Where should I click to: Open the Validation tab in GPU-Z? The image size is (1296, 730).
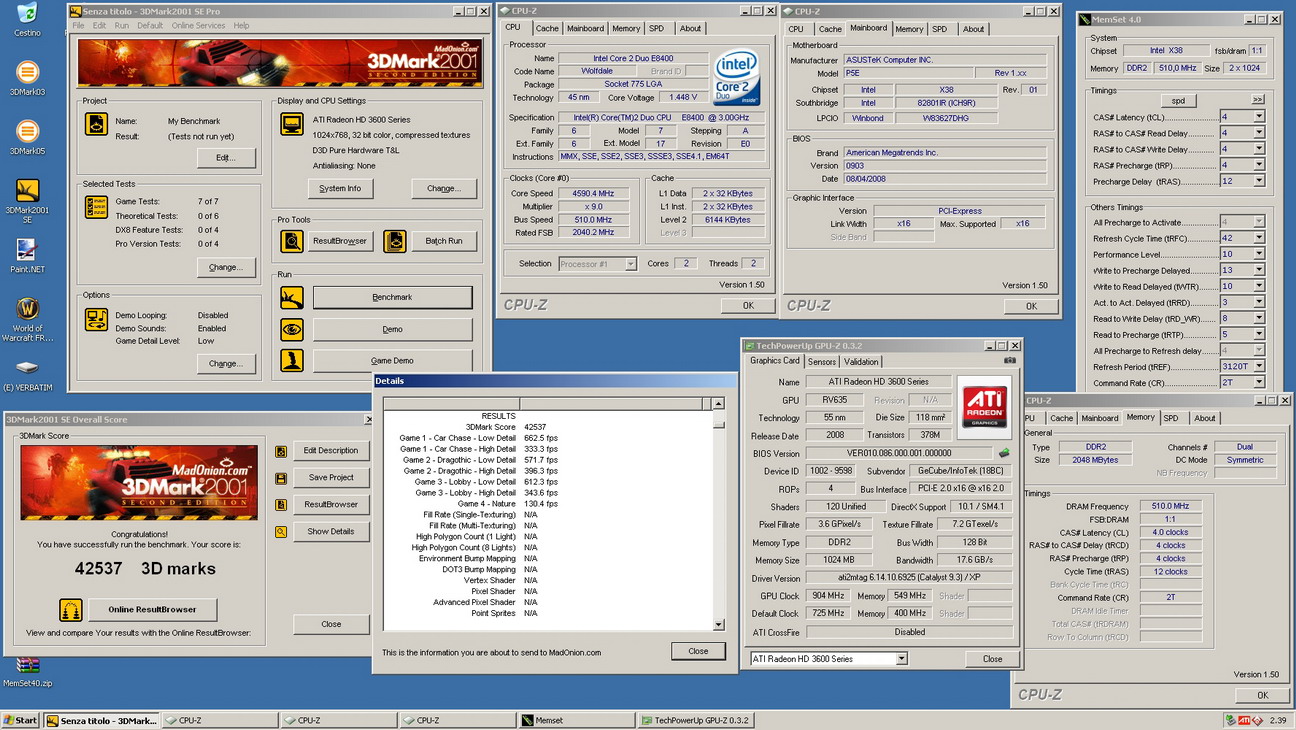[x=861, y=361]
